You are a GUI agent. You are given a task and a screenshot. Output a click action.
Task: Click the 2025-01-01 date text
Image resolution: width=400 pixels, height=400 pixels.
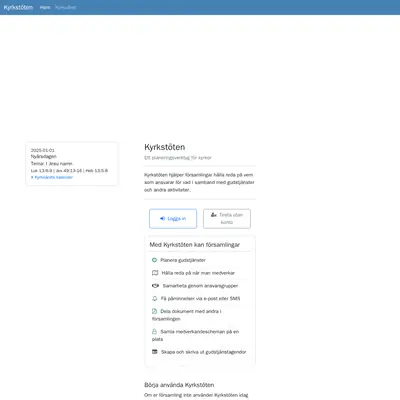tap(43, 150)
